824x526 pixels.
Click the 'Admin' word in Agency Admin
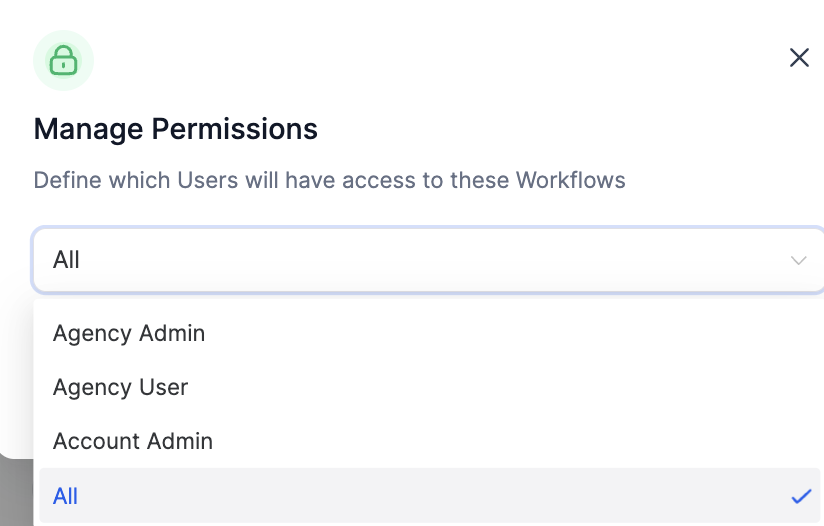coord(172,333)
